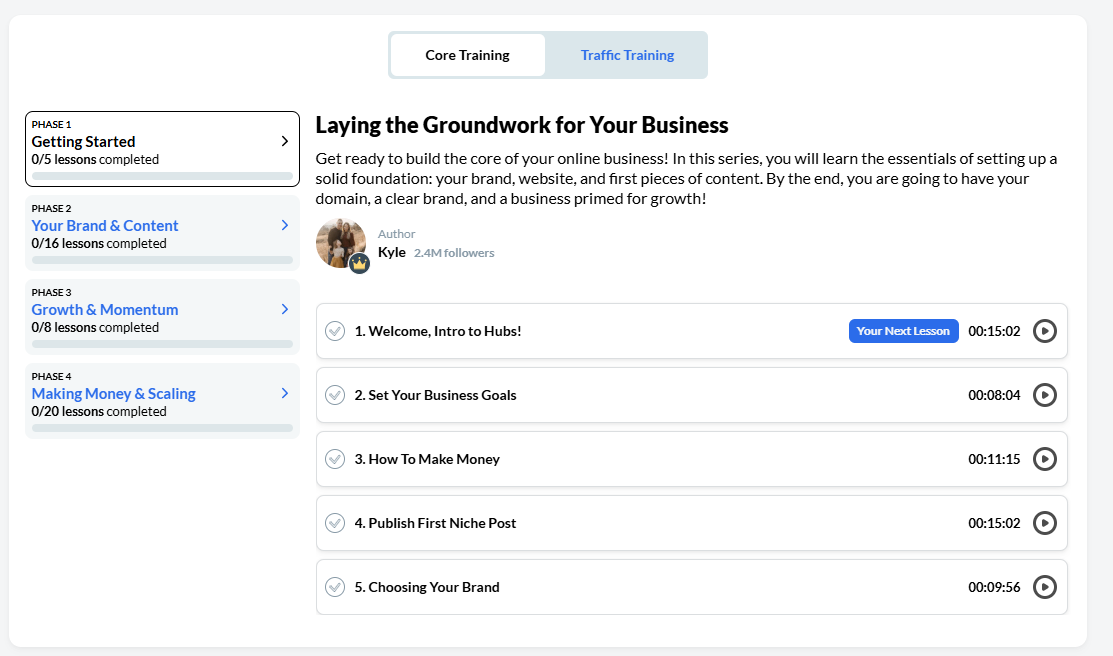Play the Welcome, Intro to Hubs lesson
The height and width of the screenshot is (656, 1113).
[1044, 331]
